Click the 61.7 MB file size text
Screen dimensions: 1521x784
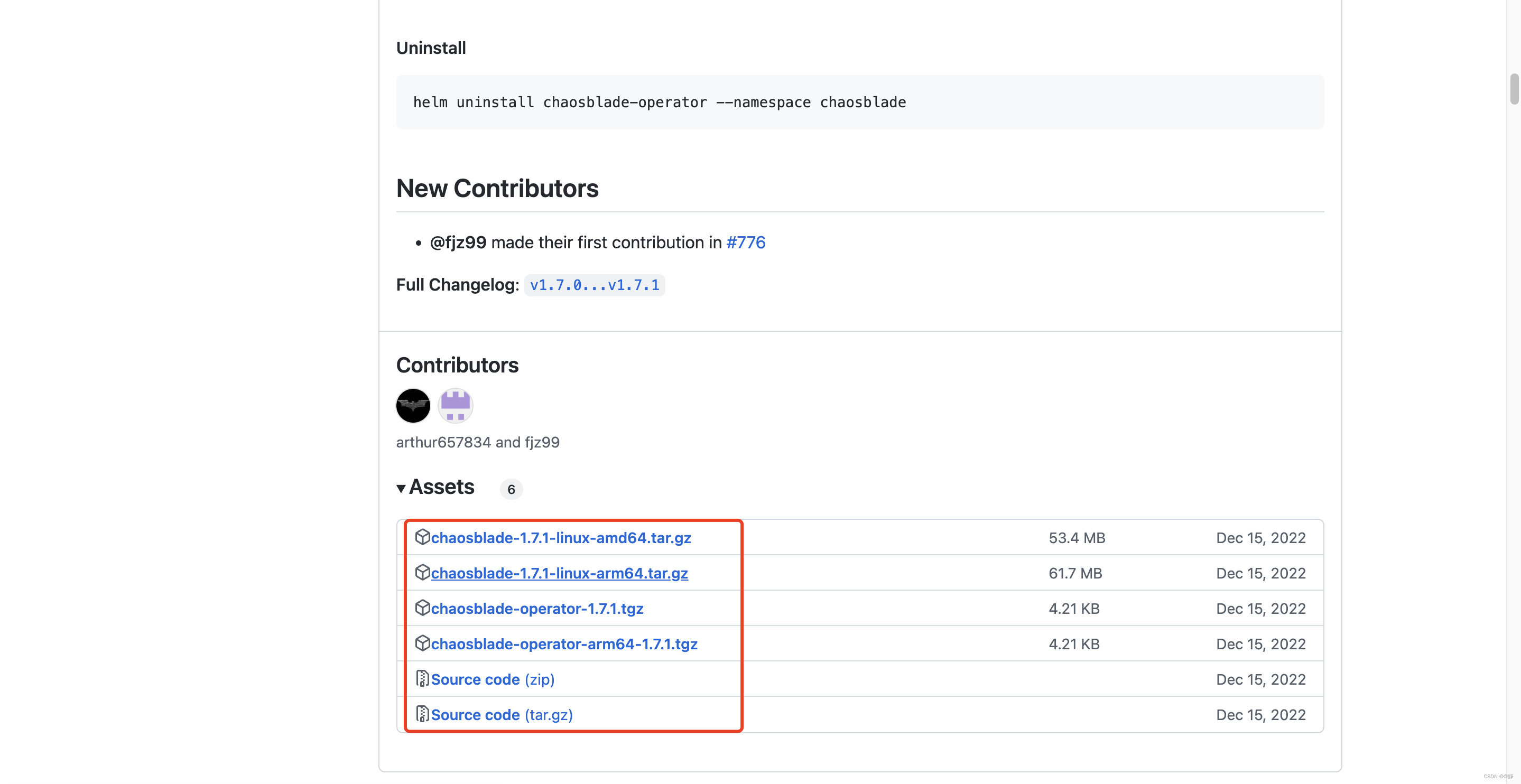pos(1076,573)
